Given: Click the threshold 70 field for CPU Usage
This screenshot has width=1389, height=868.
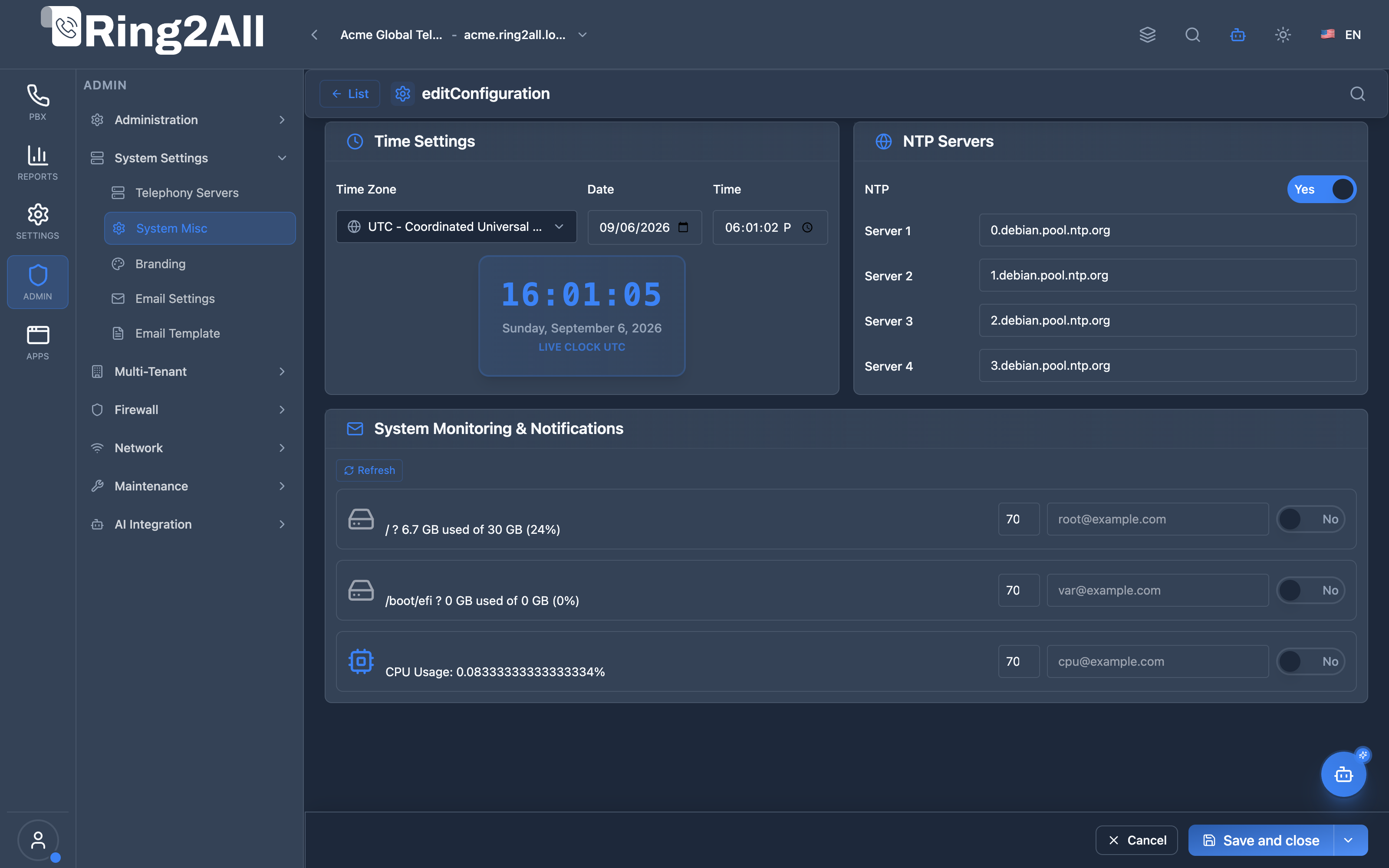Looking at the screenshot, I should click(x=1018, y=661).
